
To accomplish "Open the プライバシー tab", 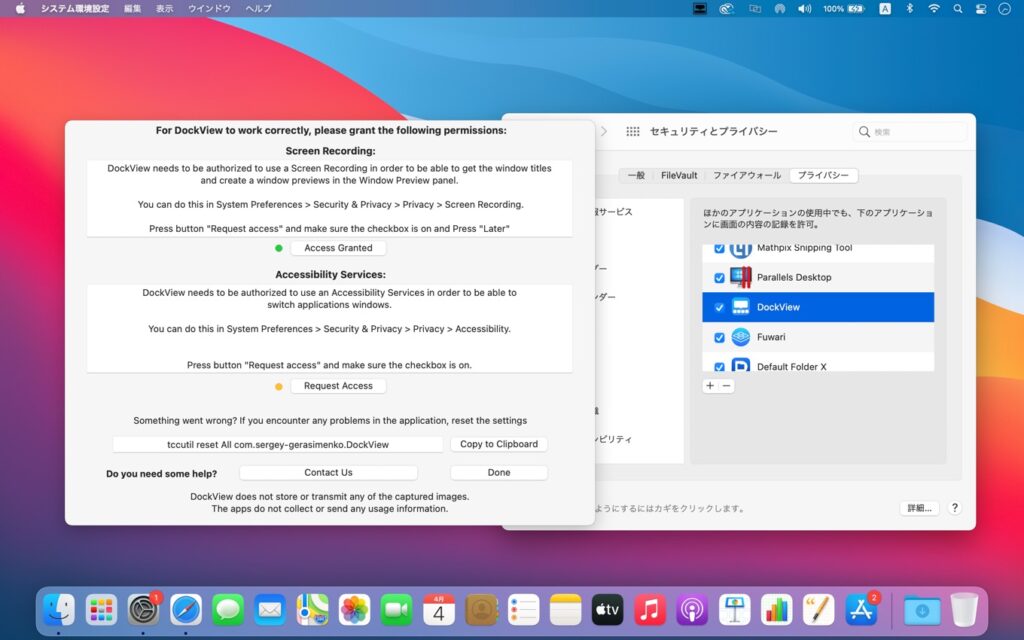I will pos(824,174).
